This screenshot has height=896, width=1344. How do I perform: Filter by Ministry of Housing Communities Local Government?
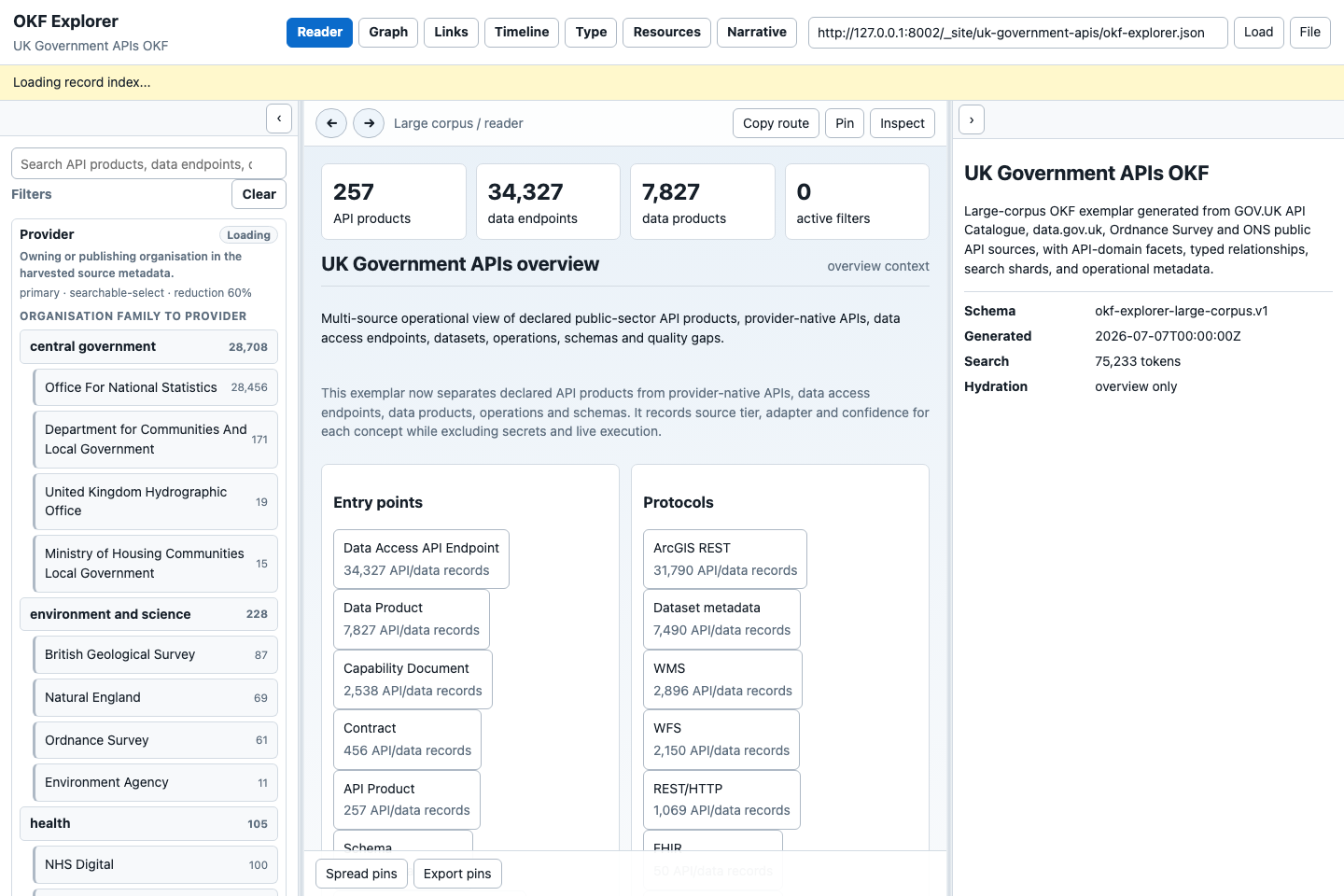155,563
